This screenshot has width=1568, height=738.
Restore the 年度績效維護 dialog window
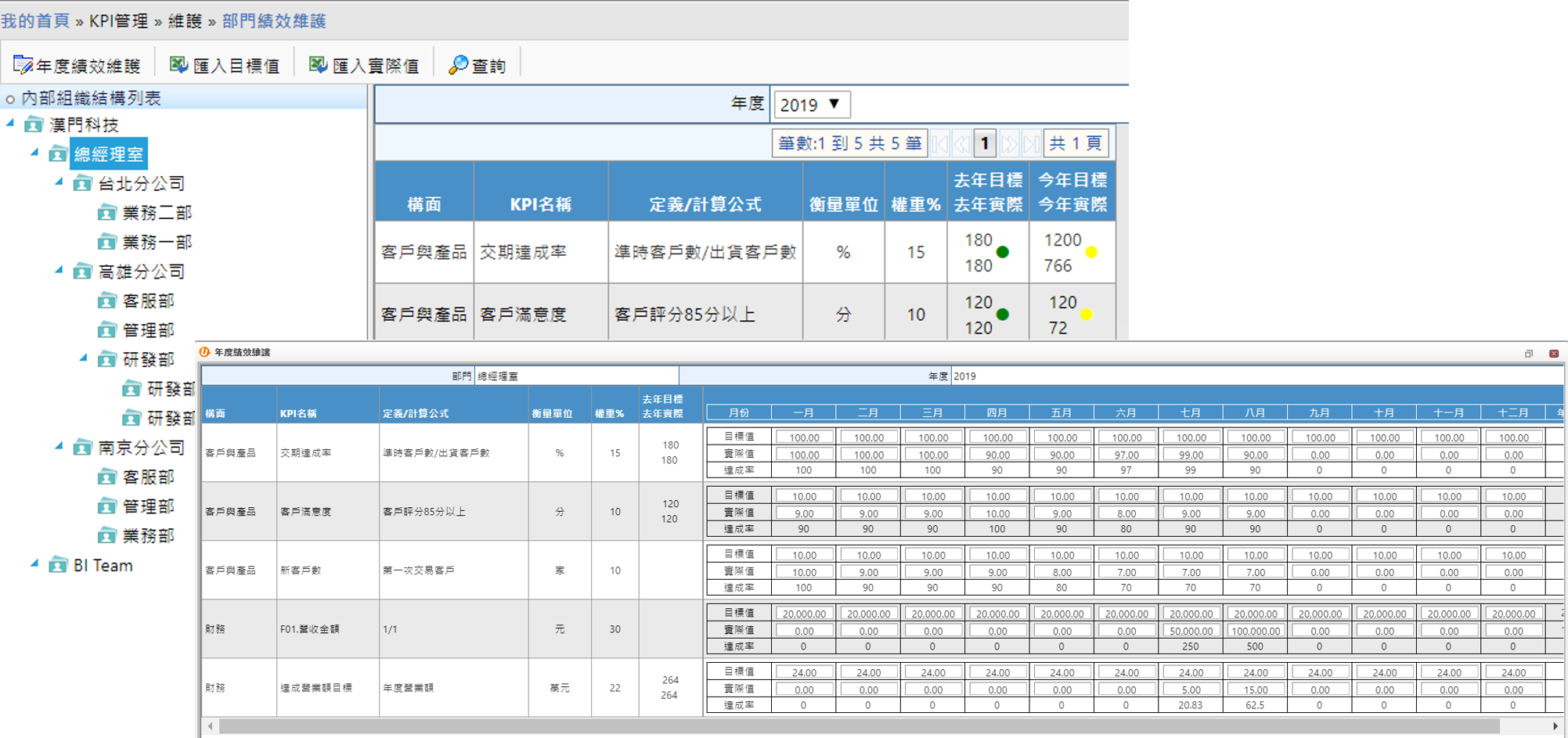tap(1529, 354)
